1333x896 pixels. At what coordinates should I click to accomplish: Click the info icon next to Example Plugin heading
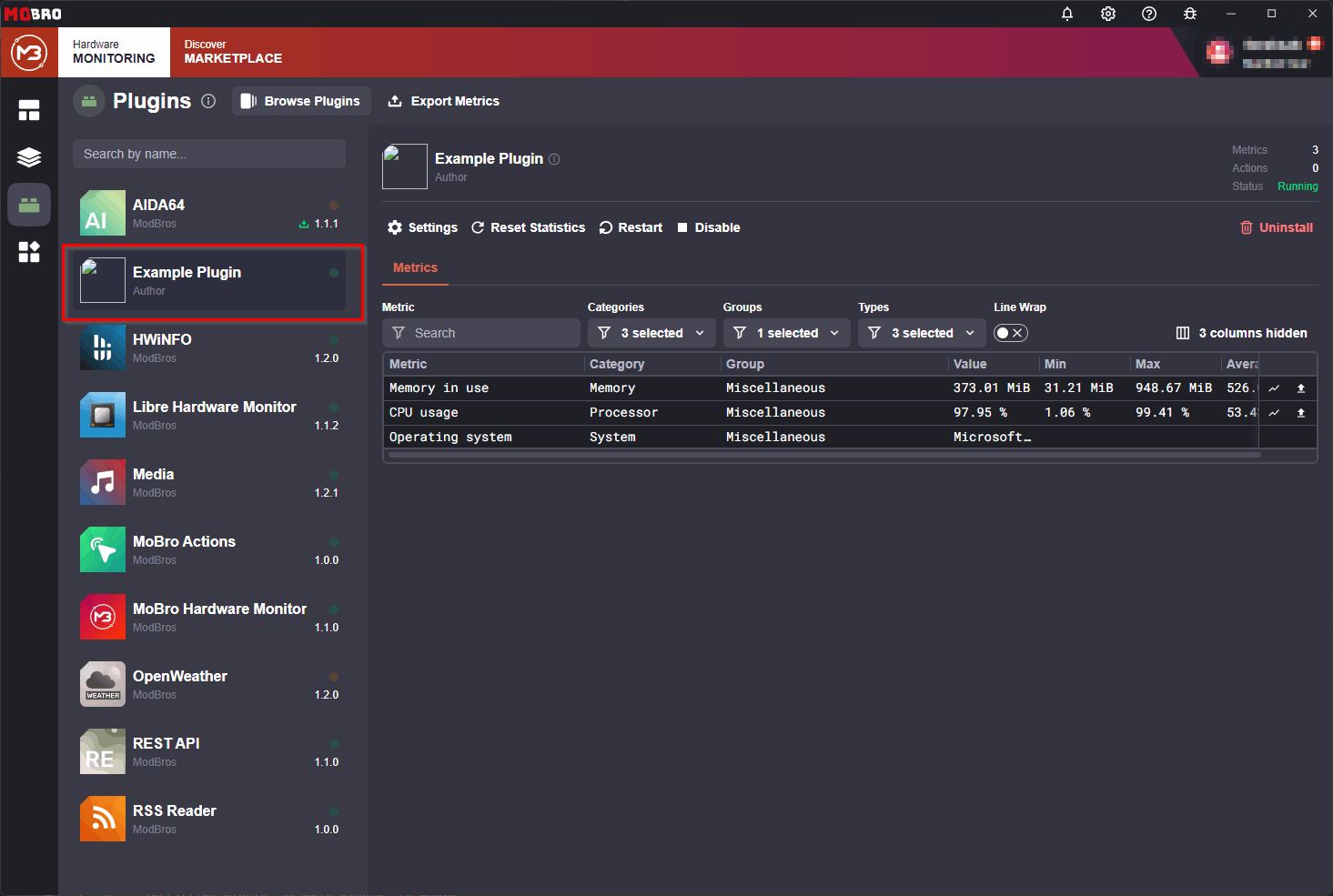coord(554,159)
